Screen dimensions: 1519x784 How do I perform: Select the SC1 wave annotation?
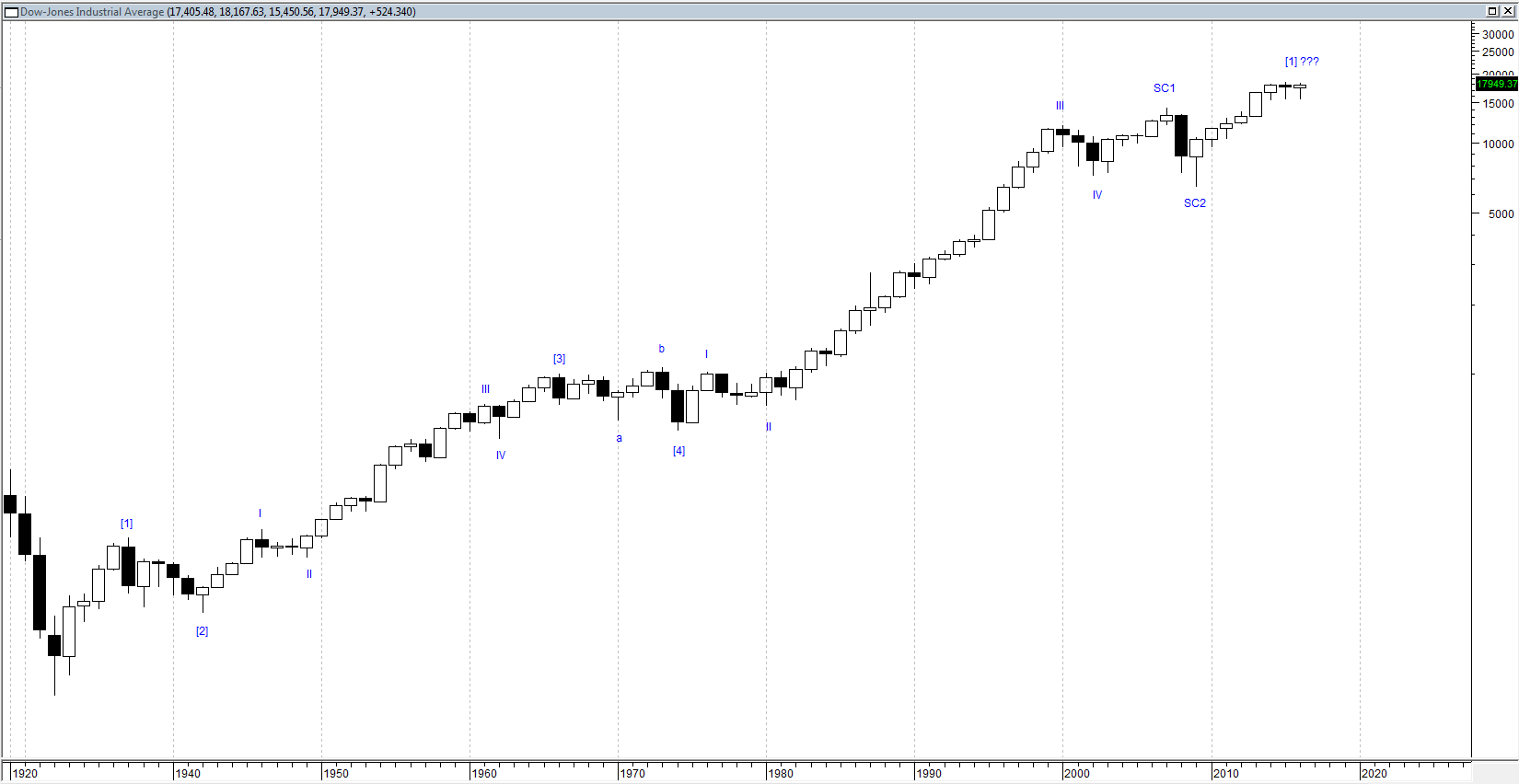click(1165, 88)
